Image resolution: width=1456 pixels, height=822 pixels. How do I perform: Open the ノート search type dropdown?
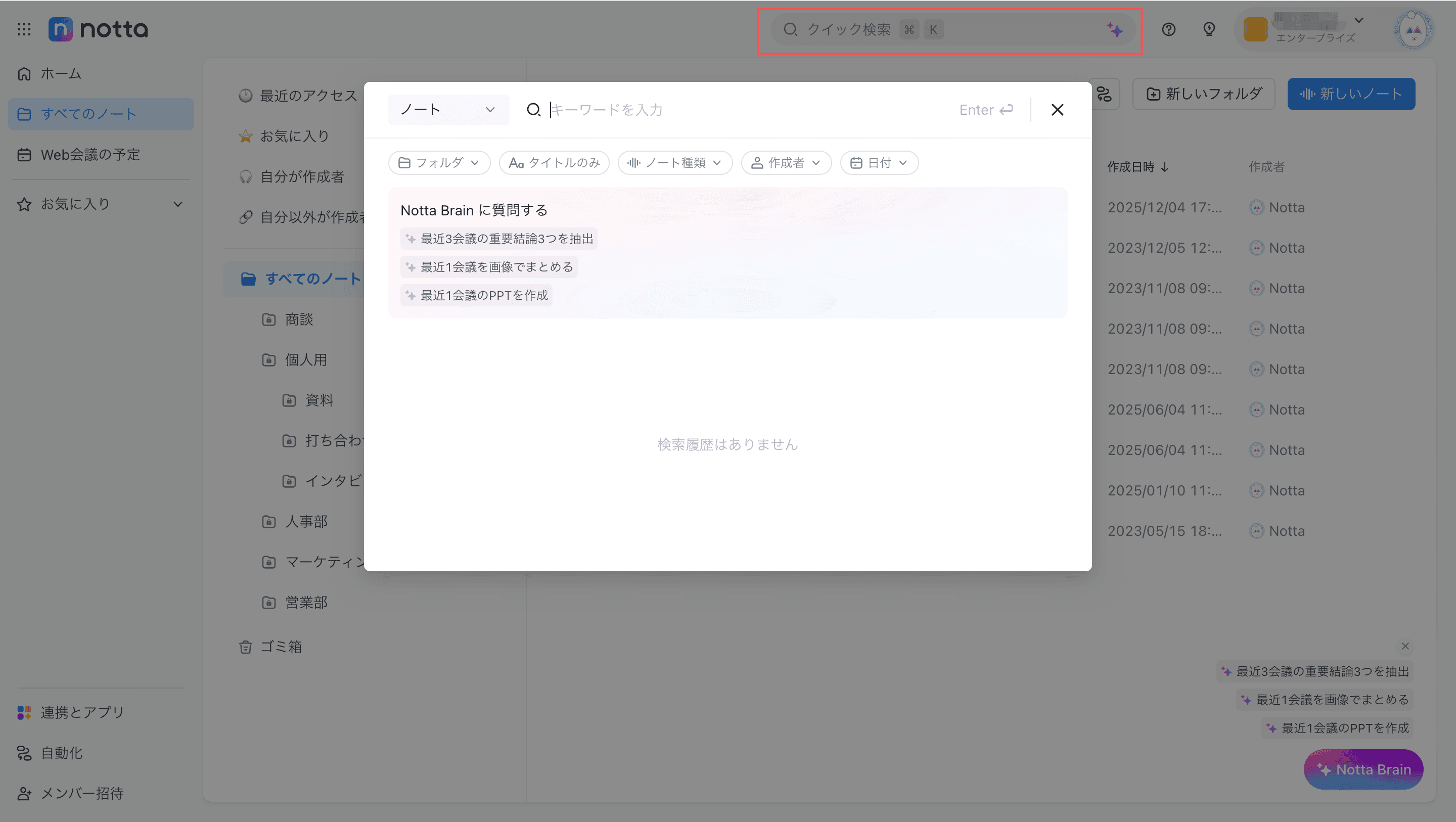coord(447,110)
